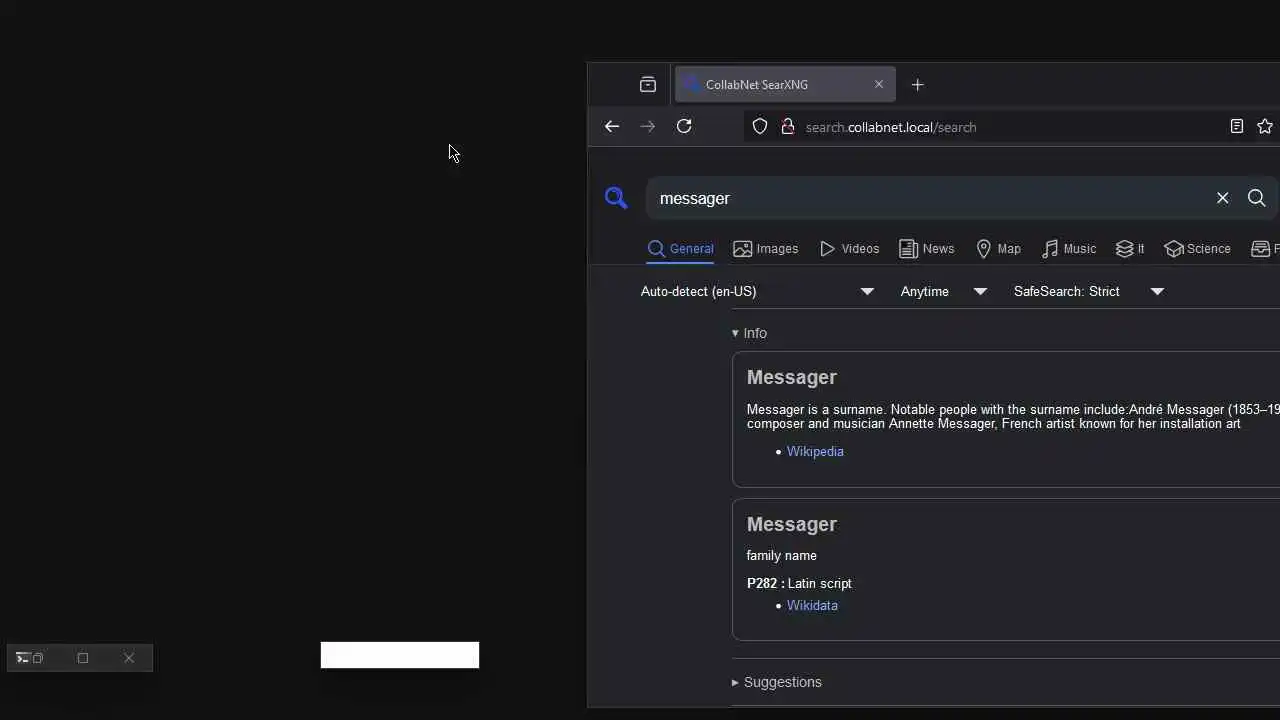Click the X icon in small floating toolbar
The width and height of the screenshot is (1280, 720).
(x=129, y=658)
